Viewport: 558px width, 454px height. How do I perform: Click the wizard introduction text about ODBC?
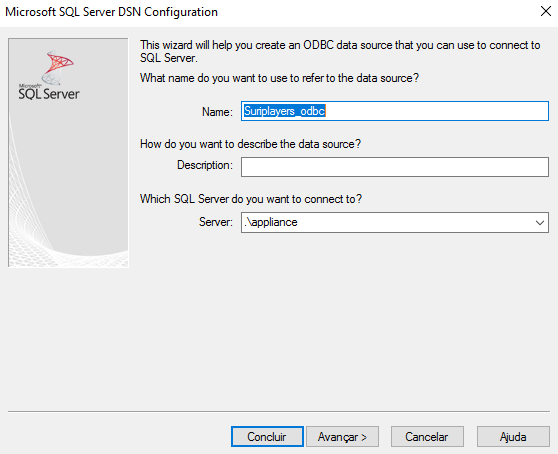[340, 52]
